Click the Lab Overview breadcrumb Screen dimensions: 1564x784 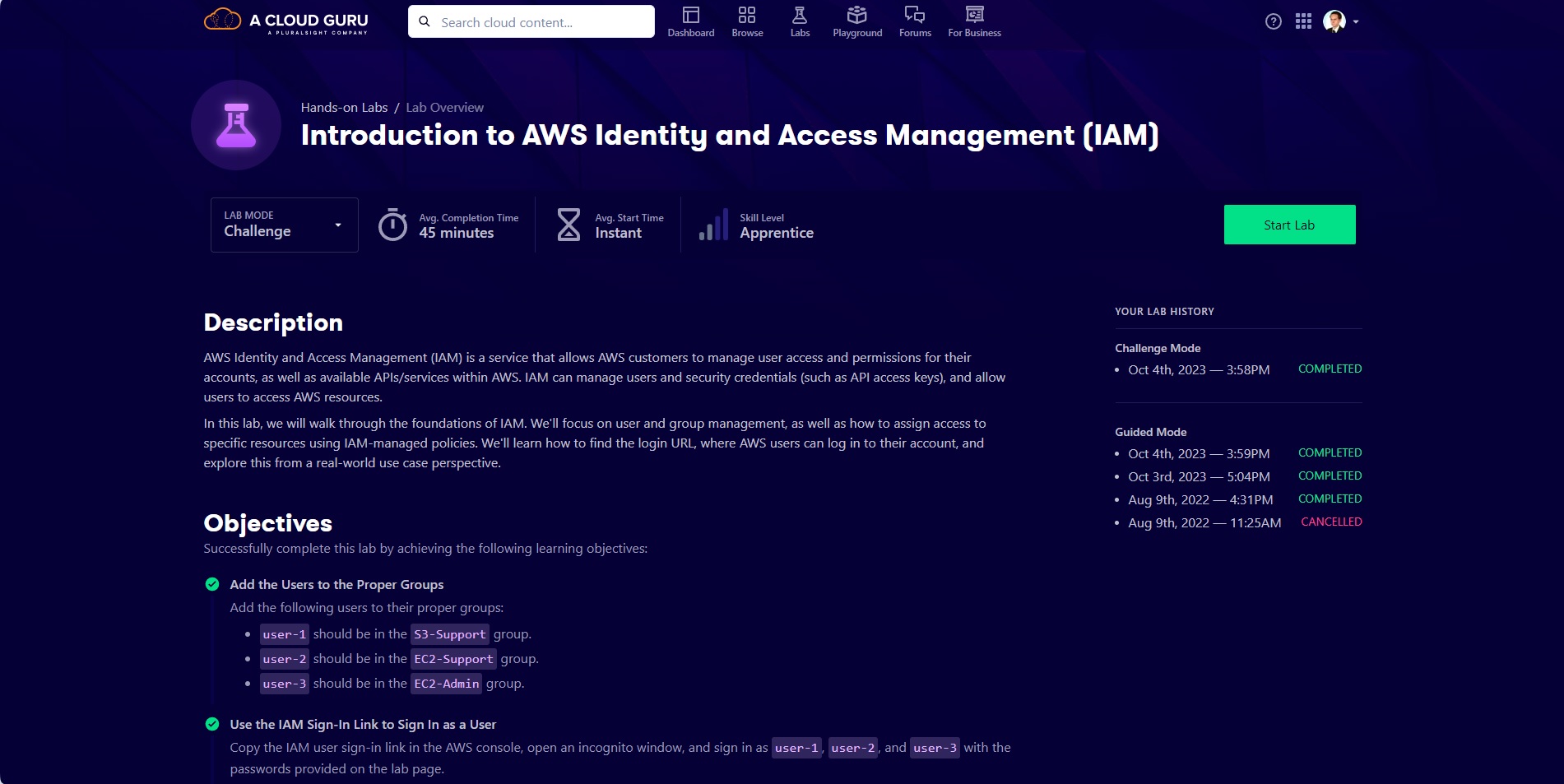click(x=444, y=108)
